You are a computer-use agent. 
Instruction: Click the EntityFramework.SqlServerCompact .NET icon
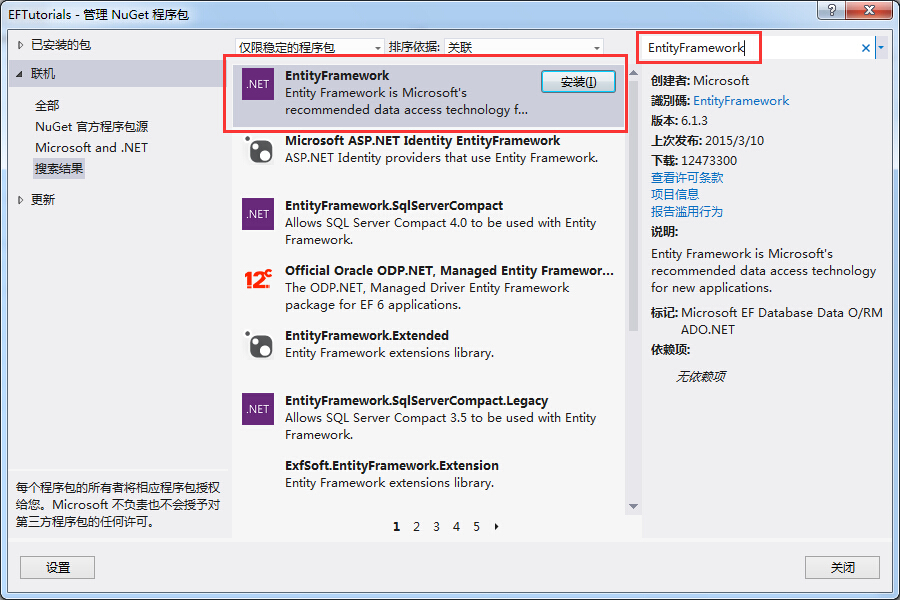pos(258,214)
